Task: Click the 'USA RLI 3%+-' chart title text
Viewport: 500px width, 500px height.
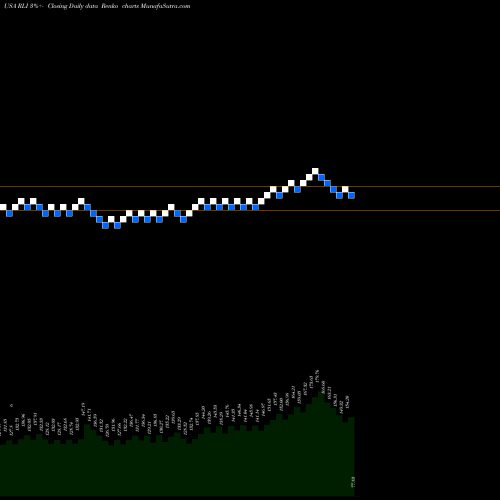Action: click(x=23, y=6)
